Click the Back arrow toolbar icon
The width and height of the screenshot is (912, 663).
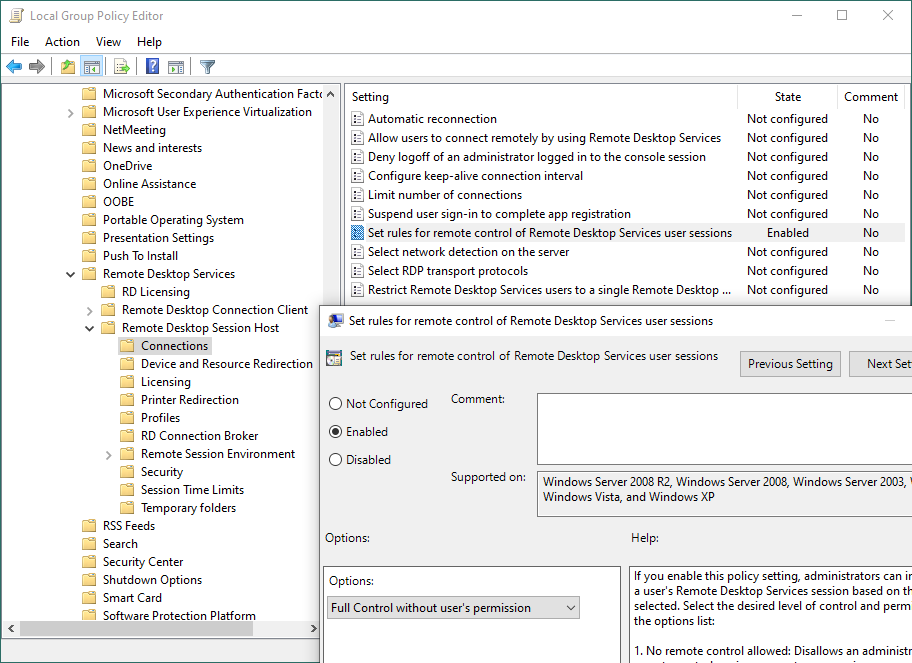(14, 67)
